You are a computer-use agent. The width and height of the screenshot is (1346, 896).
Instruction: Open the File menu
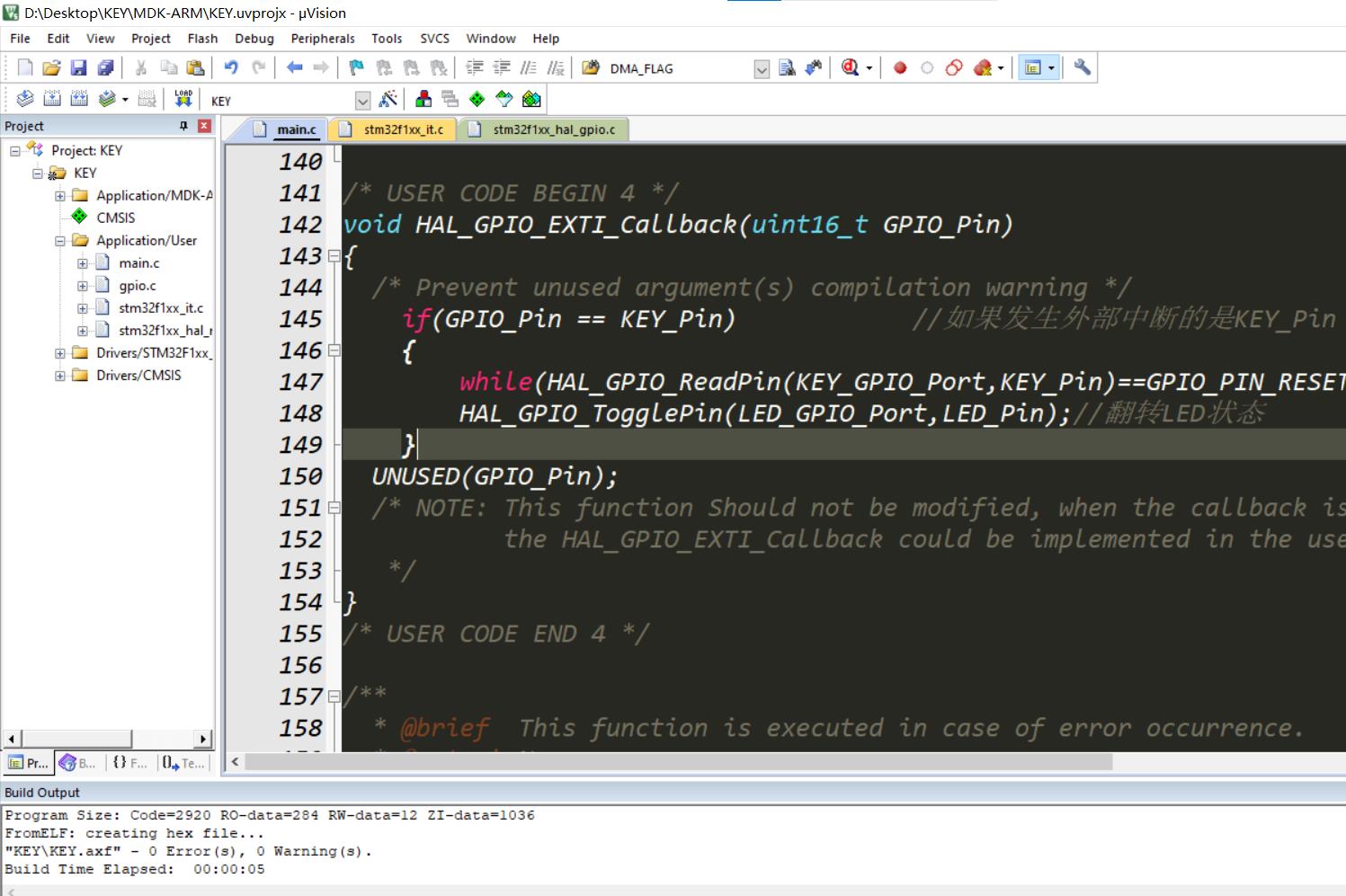(x=20, y=39)
